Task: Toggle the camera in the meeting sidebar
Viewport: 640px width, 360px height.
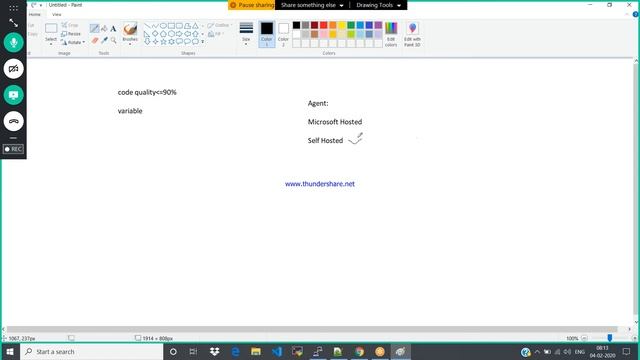Action: (x=13, y=69)
